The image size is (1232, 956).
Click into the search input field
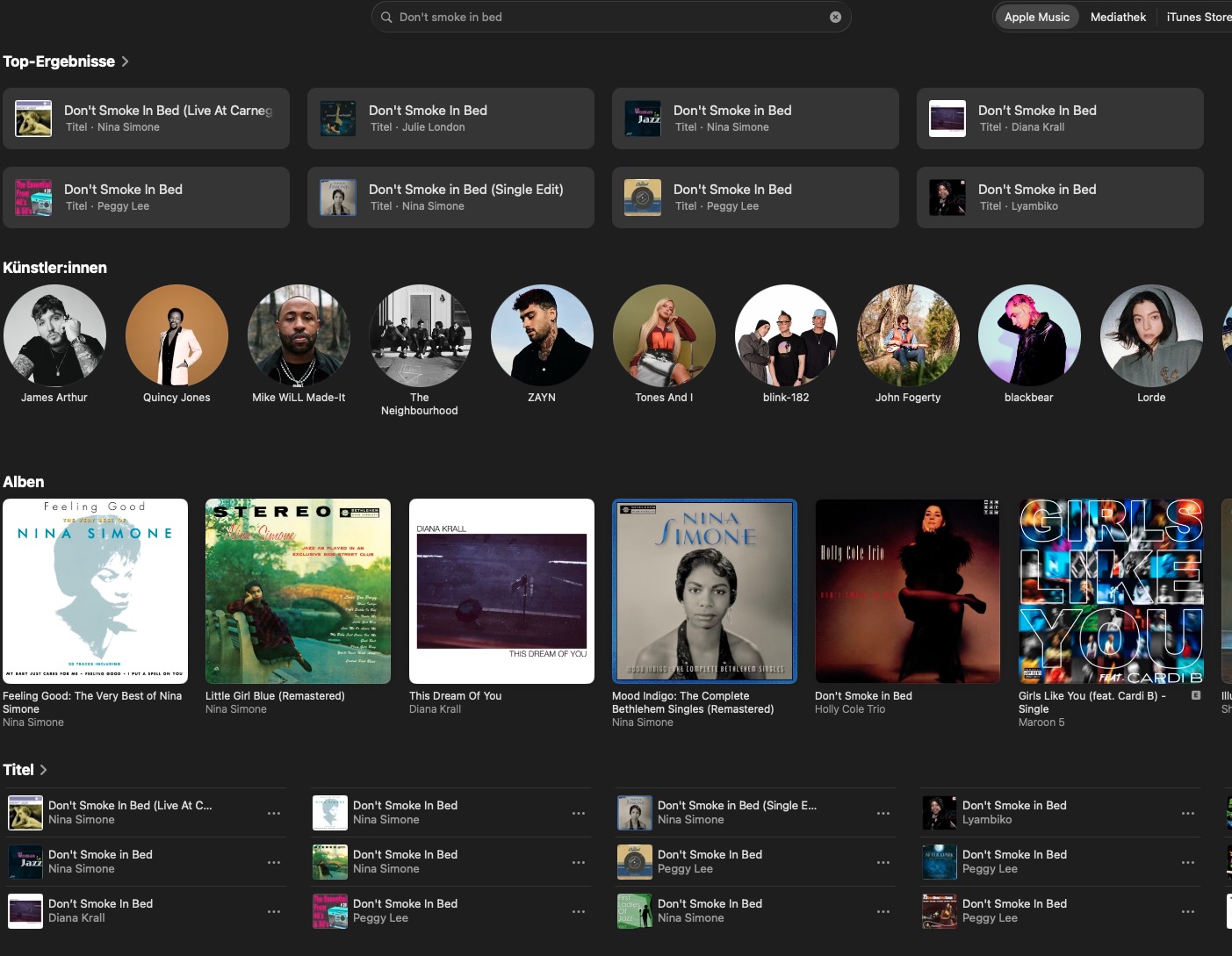tap(606, 17)
